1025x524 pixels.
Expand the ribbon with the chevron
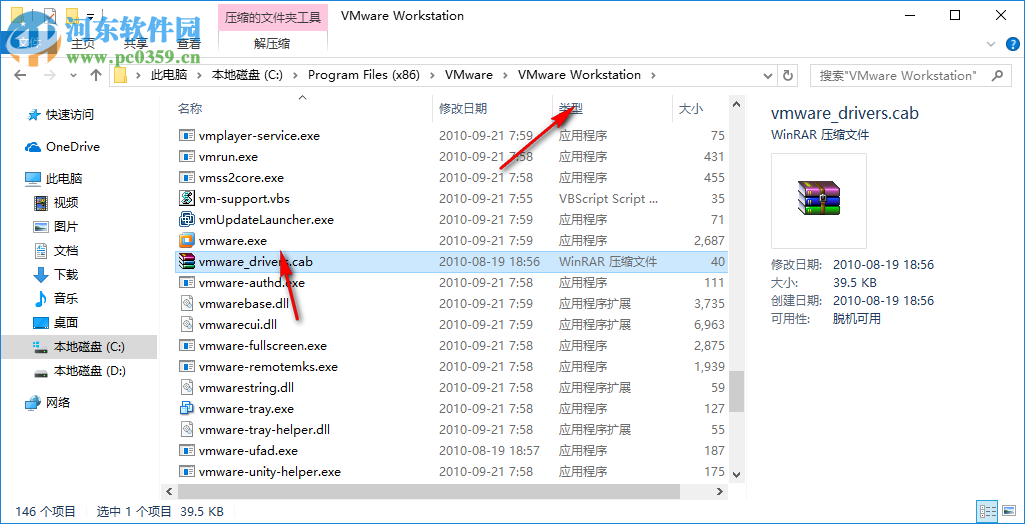click(990, 44)
